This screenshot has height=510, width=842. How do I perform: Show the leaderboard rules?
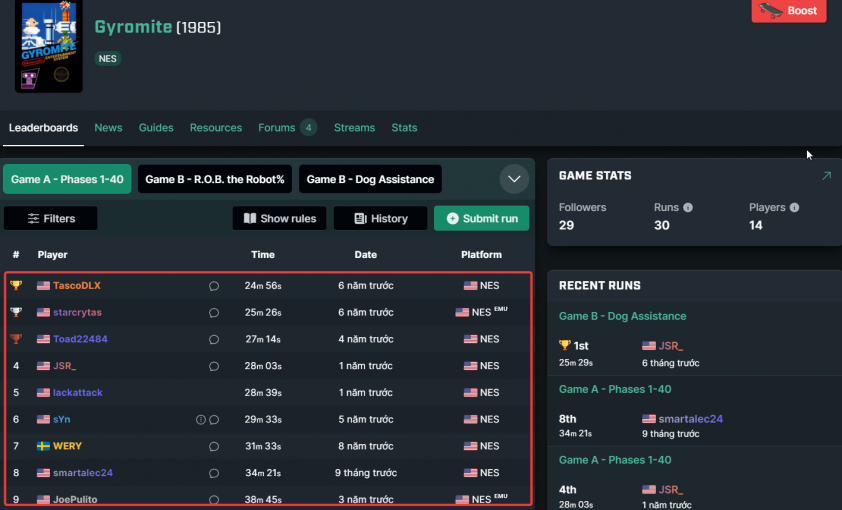coord(279,218)
